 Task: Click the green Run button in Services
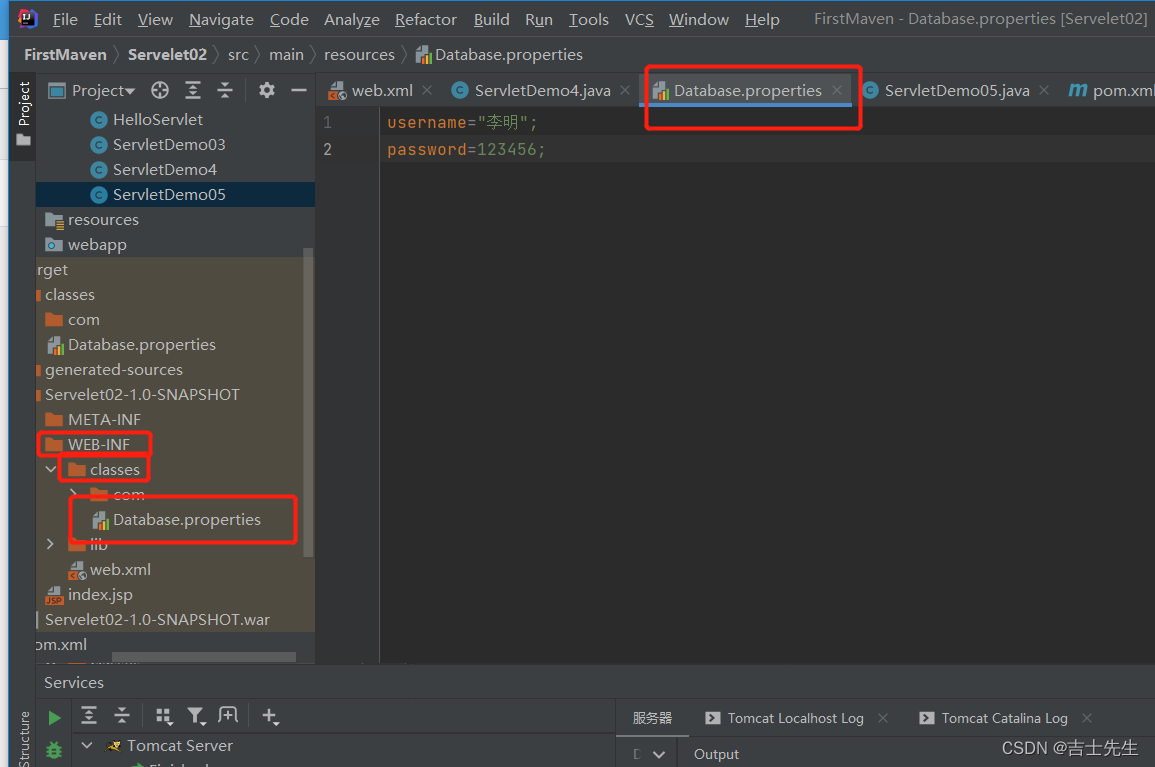pos(54,717)
